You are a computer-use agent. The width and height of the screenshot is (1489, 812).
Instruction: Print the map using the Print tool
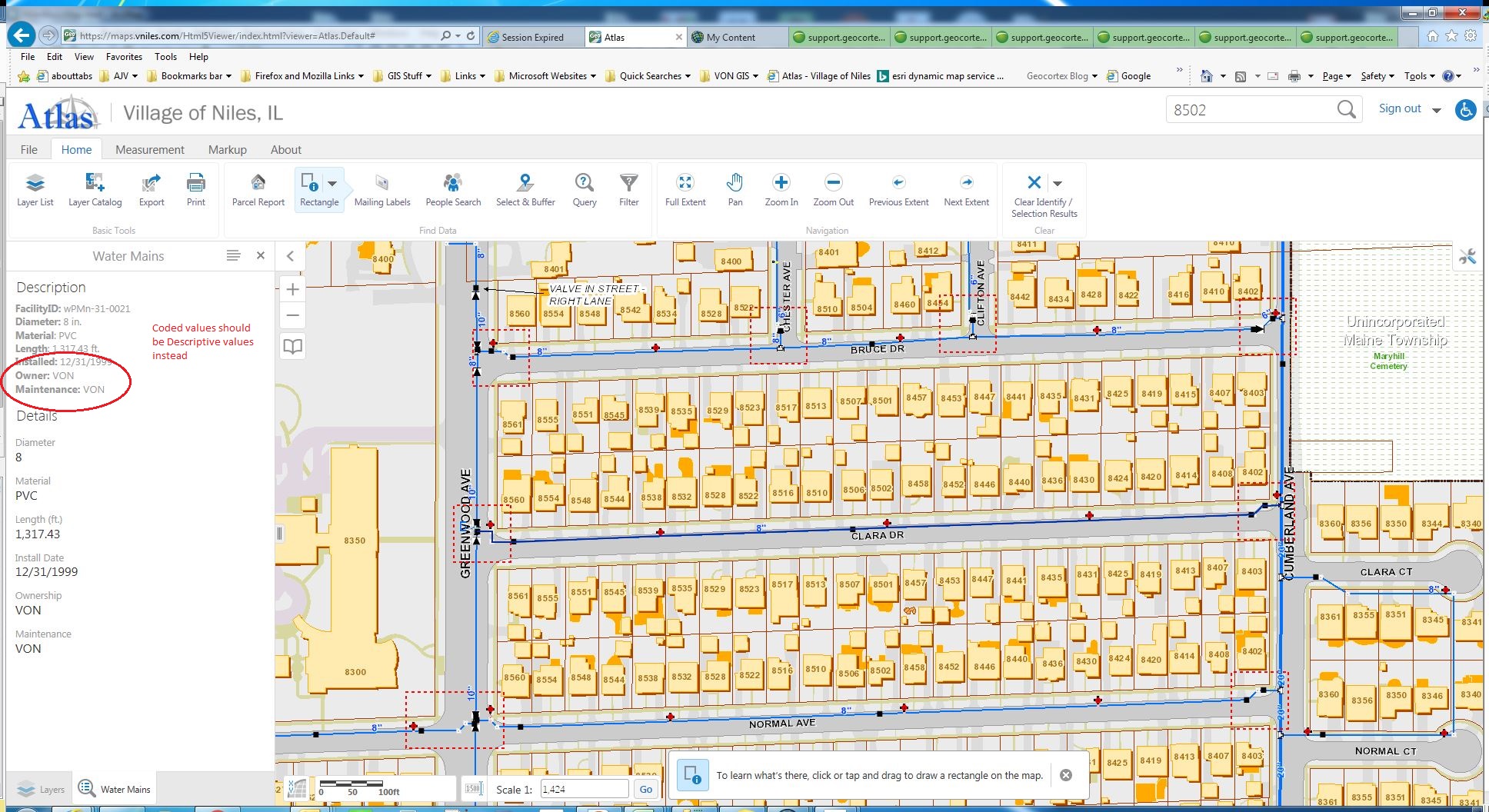196,190
